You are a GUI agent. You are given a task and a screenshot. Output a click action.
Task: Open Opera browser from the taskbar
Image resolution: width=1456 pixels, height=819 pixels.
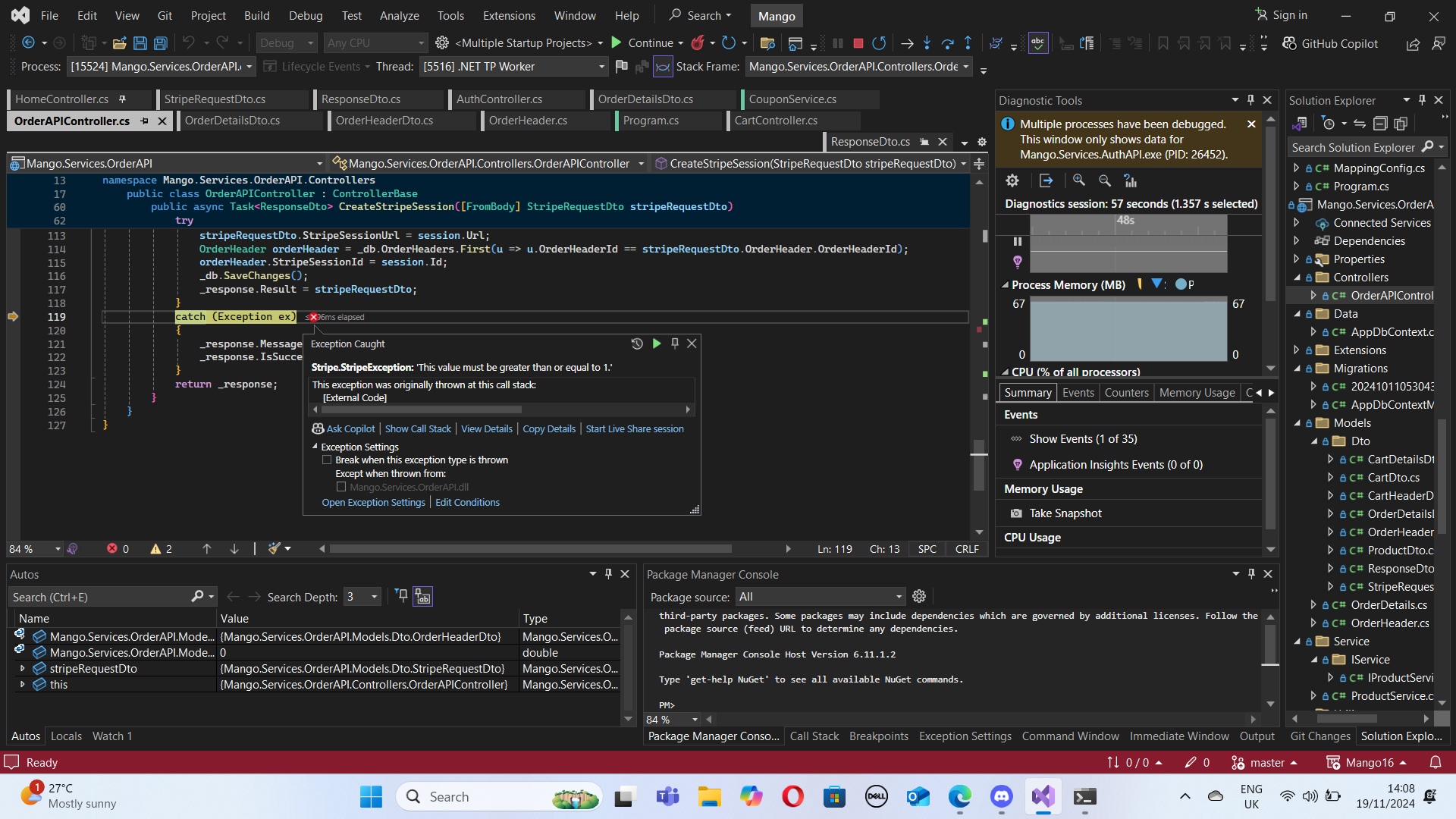coord(793,796)
